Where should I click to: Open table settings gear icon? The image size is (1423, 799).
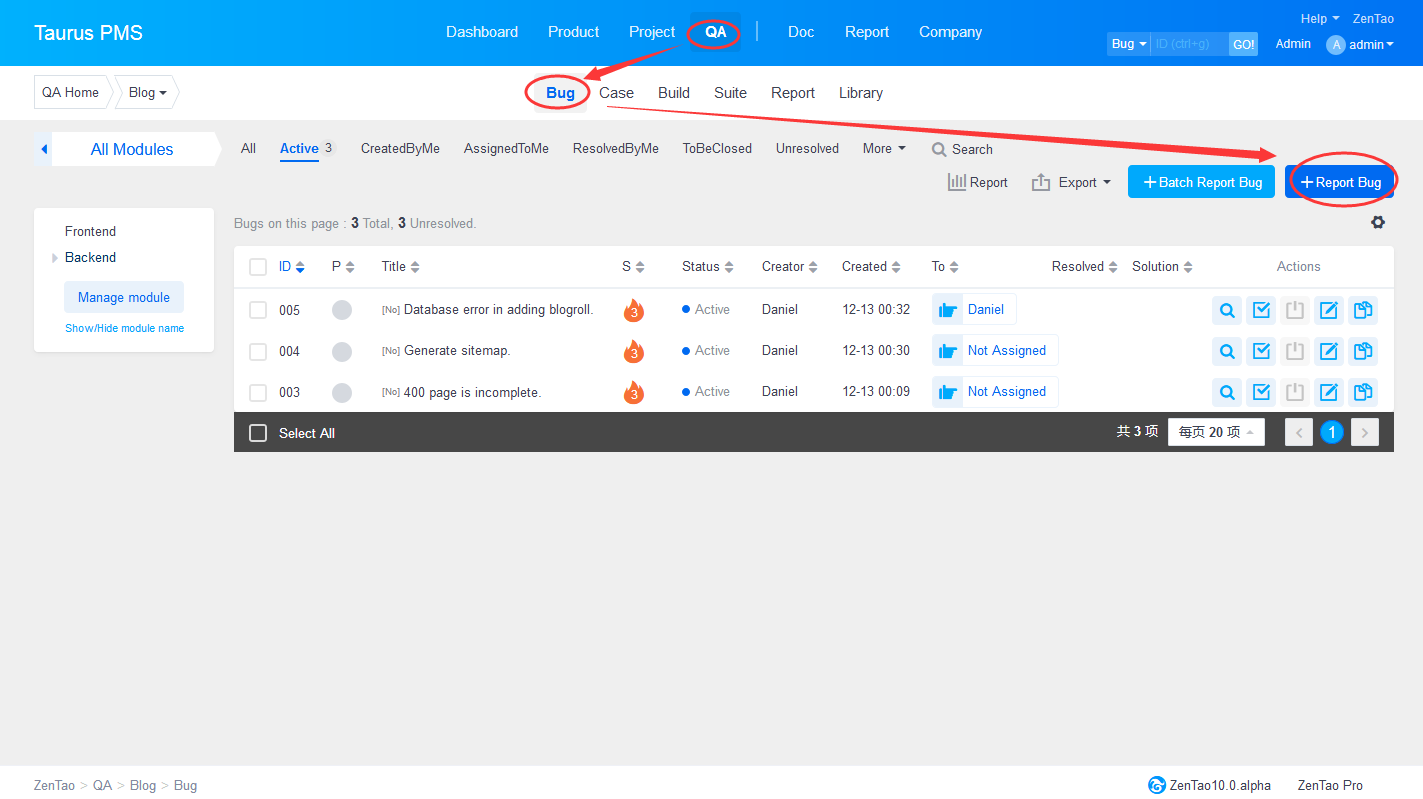click(1378, 222)
